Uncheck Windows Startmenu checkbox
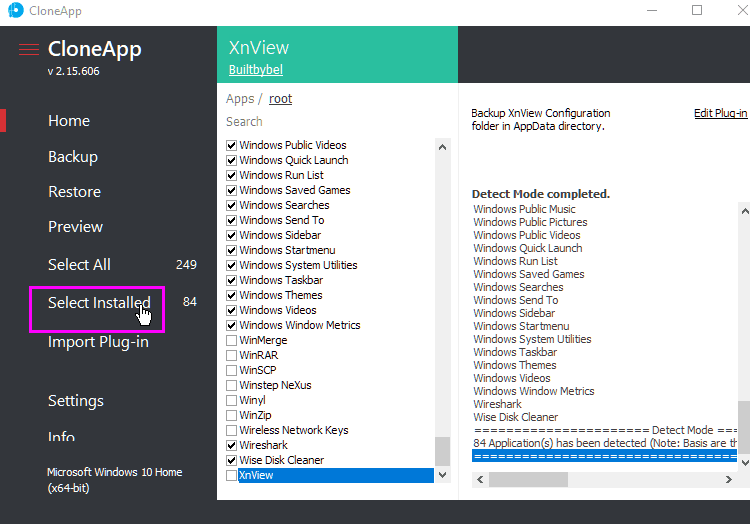The width and height of the screenshot is (750, 524). (232, 250)
